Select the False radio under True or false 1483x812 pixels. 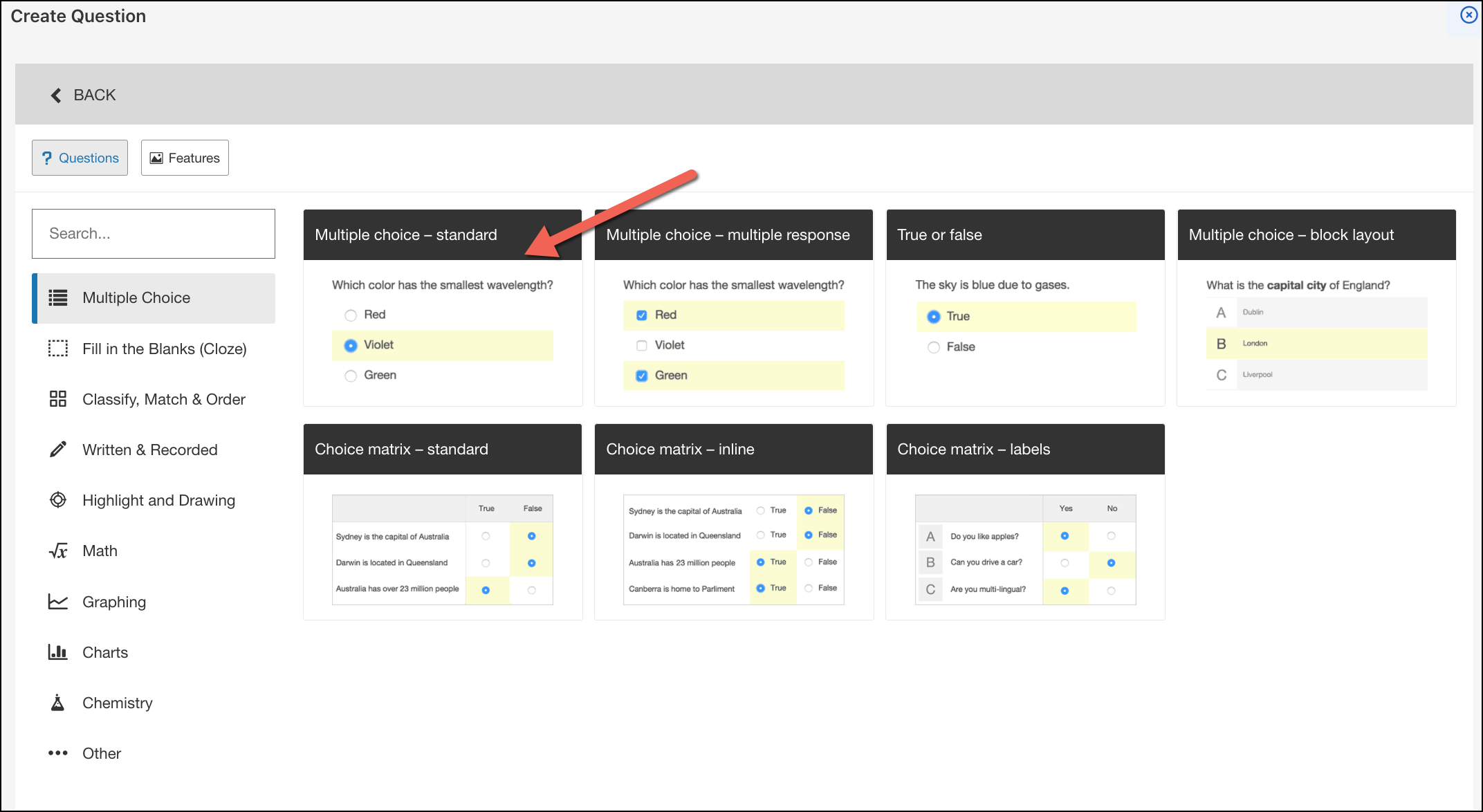934,347
